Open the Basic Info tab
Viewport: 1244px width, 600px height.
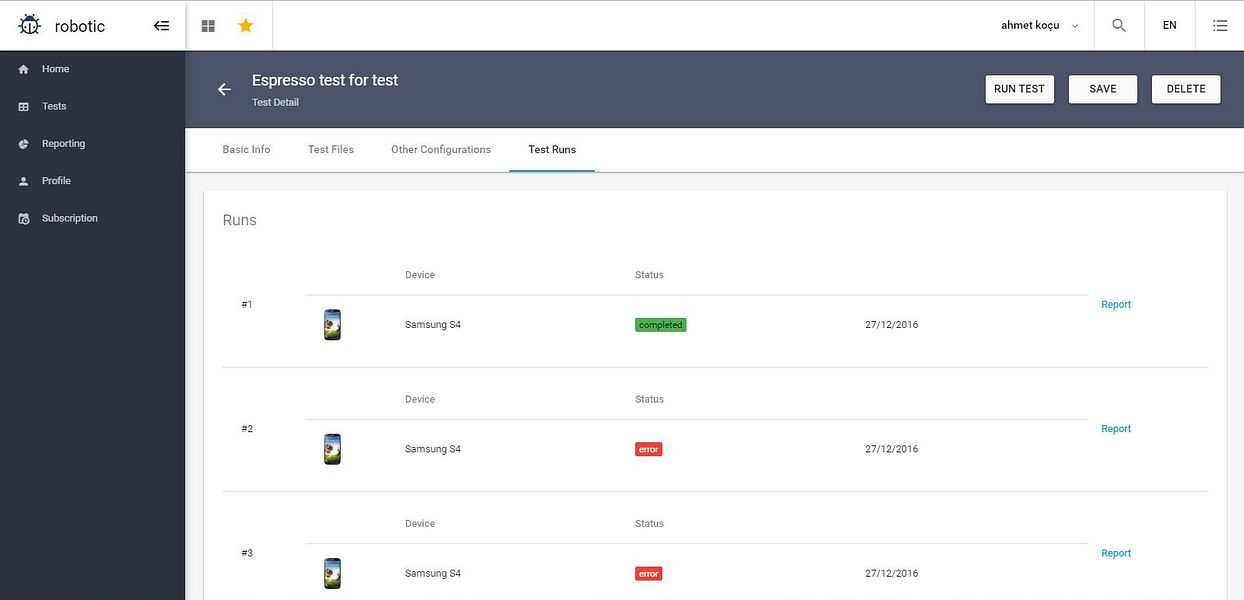(x=246, y=150)
